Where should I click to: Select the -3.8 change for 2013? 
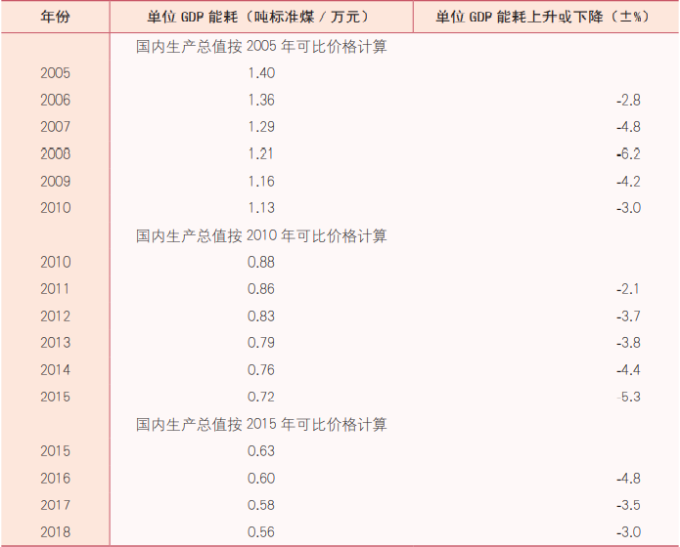coord(628,344)
